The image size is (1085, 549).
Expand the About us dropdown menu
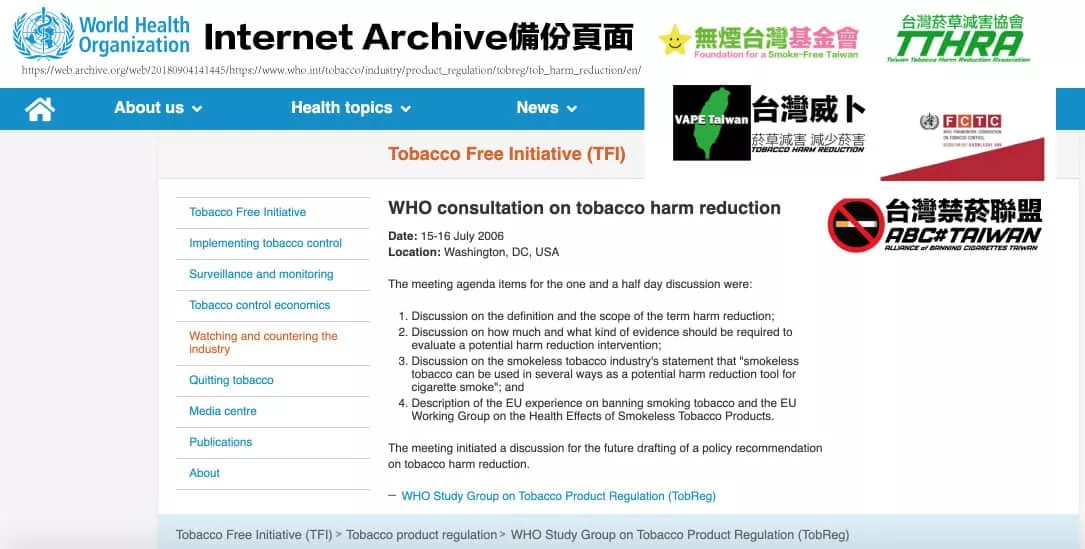[158, 108]
